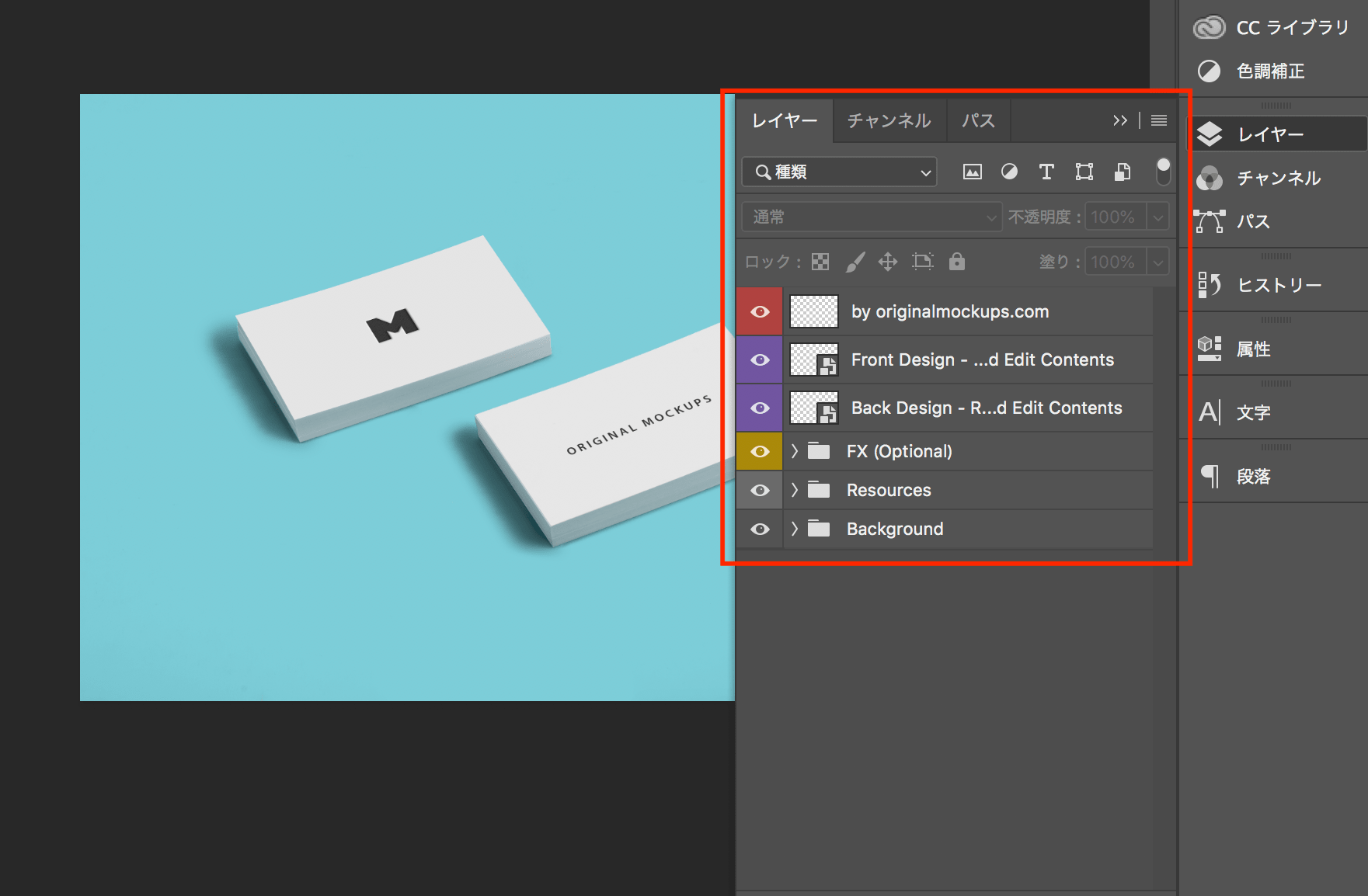Filter layers by smart object icon
Viewport: 1368px width, 896px height.
point(1122,172)
